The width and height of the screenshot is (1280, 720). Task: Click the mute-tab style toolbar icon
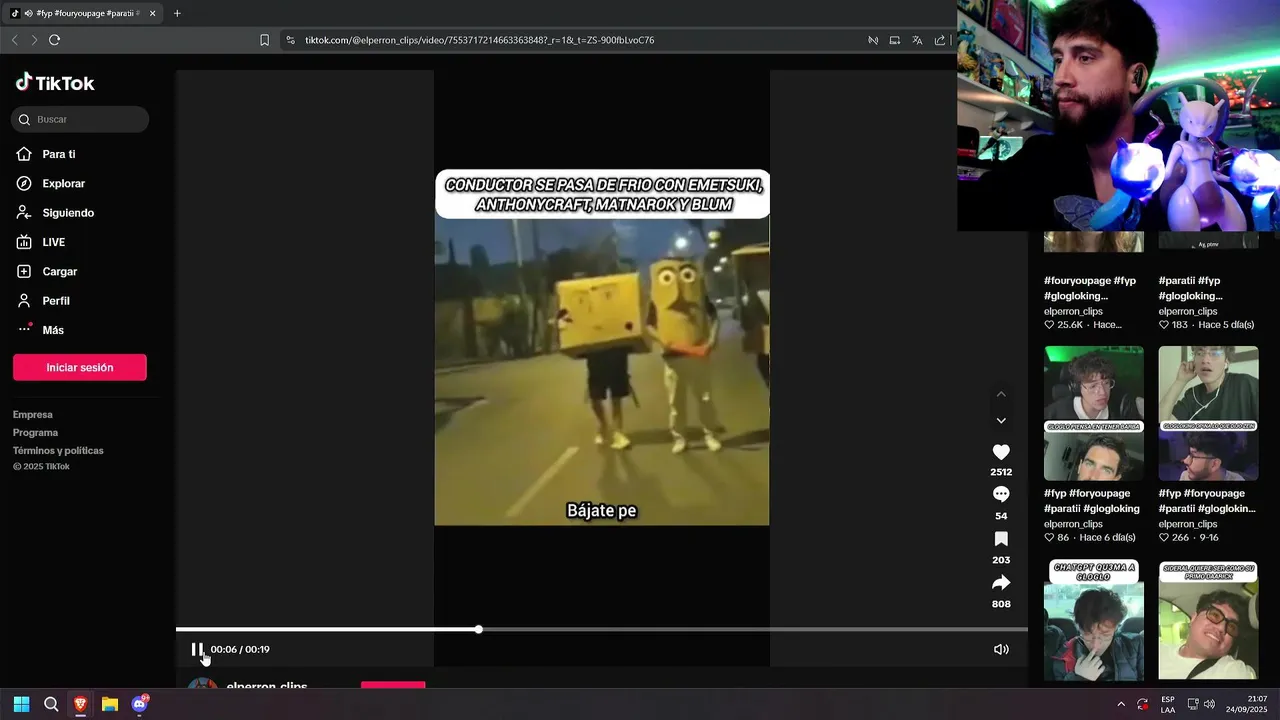pos(873,40)
